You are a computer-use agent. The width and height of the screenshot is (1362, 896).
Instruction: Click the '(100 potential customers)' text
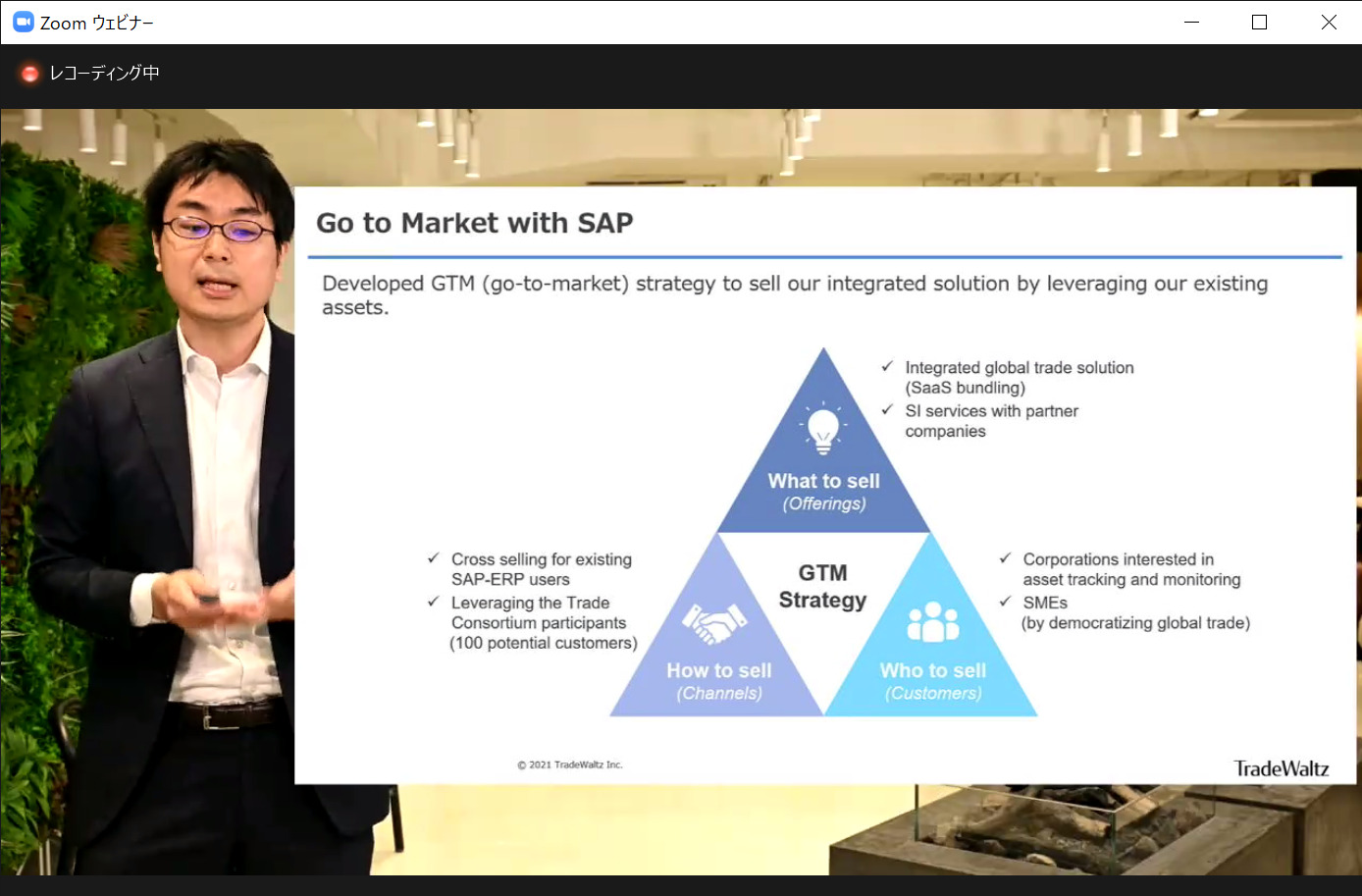pos(544,643)
